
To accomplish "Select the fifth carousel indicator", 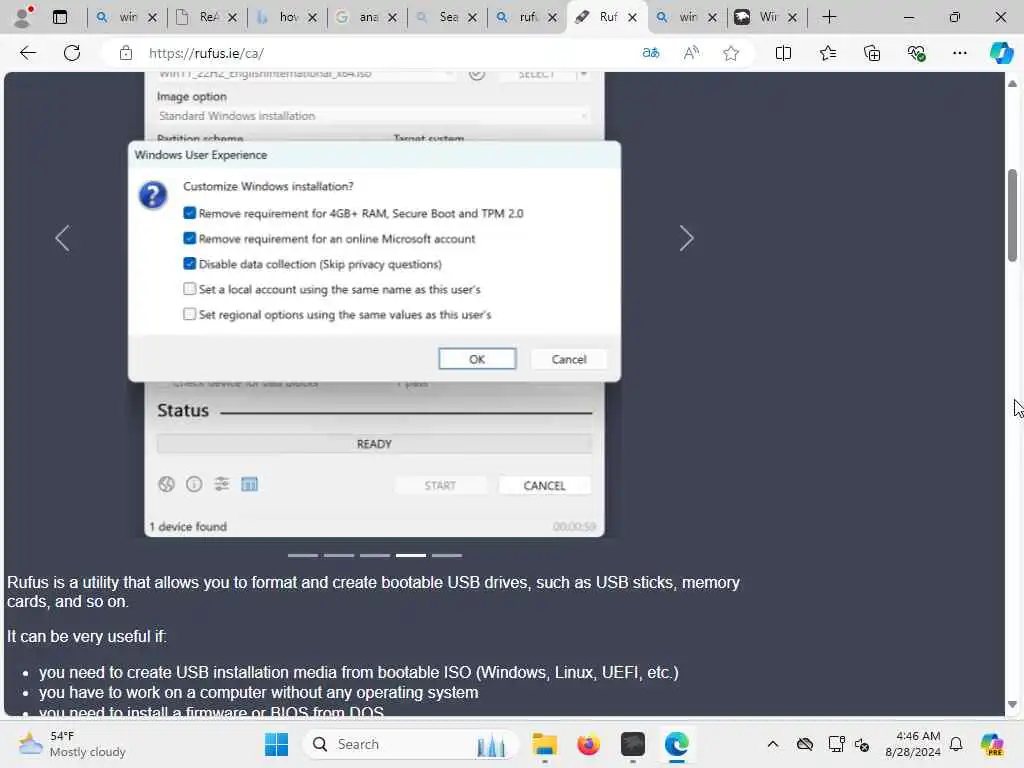I will [447, 555].
